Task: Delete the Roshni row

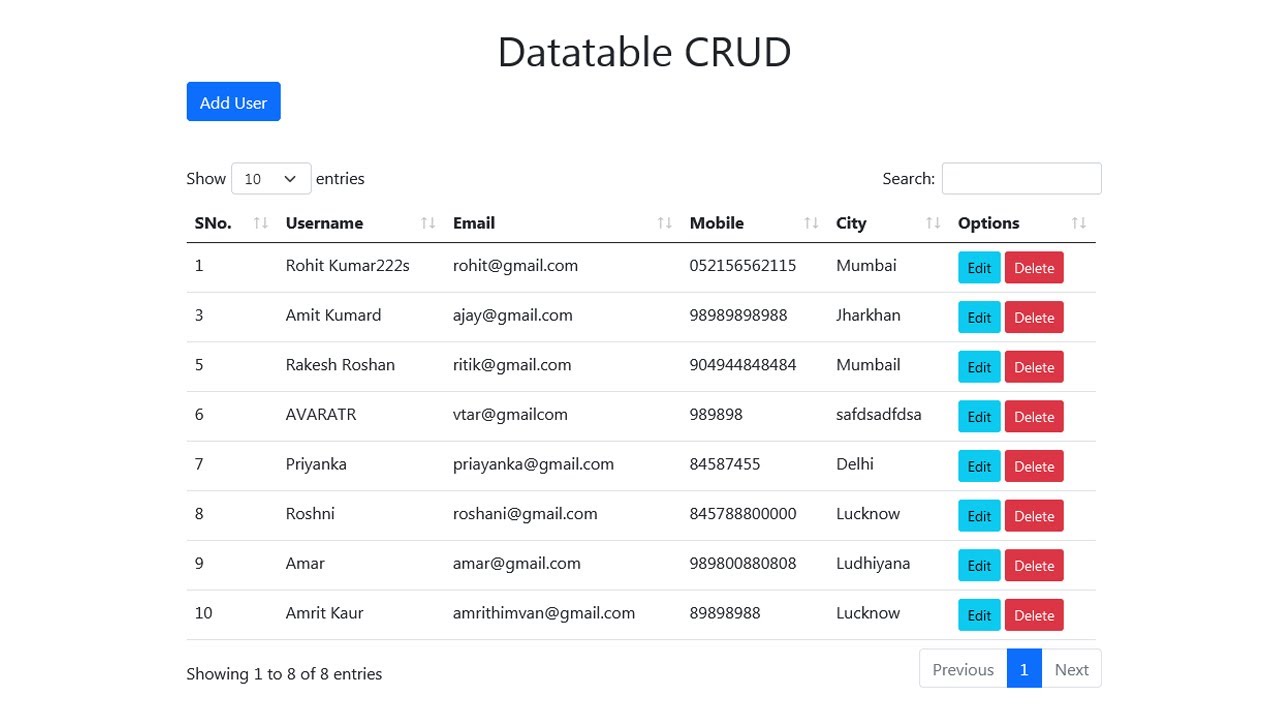Action: tap(1034, 516)
